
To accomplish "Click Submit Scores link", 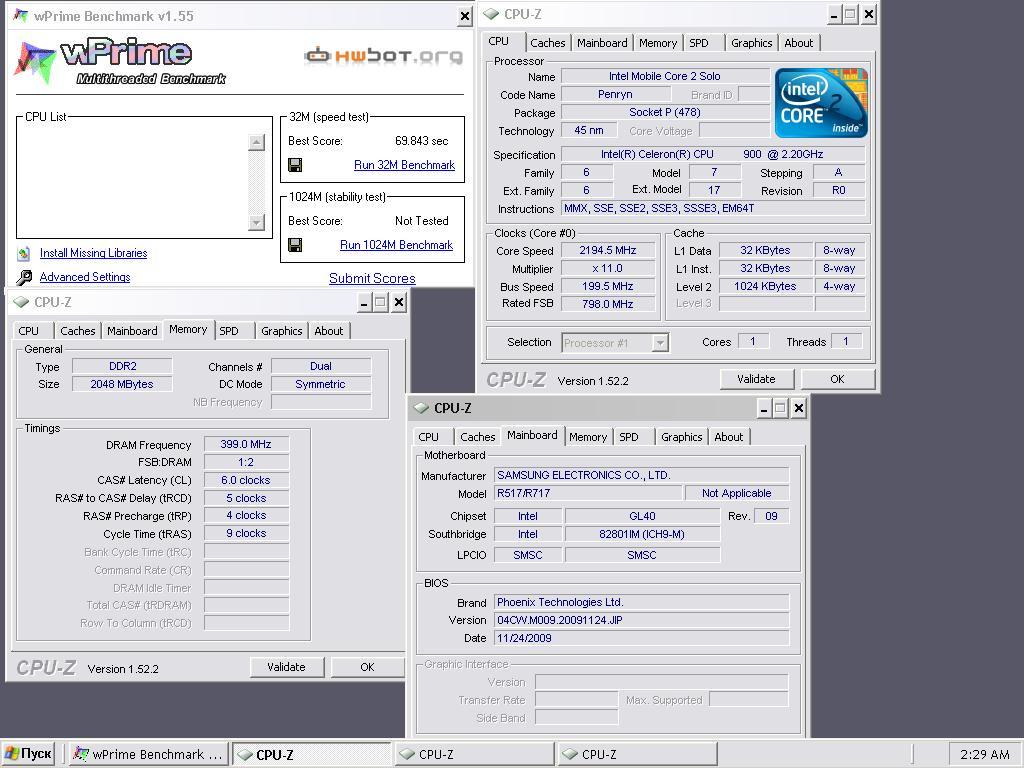I will tap(372, 278).
